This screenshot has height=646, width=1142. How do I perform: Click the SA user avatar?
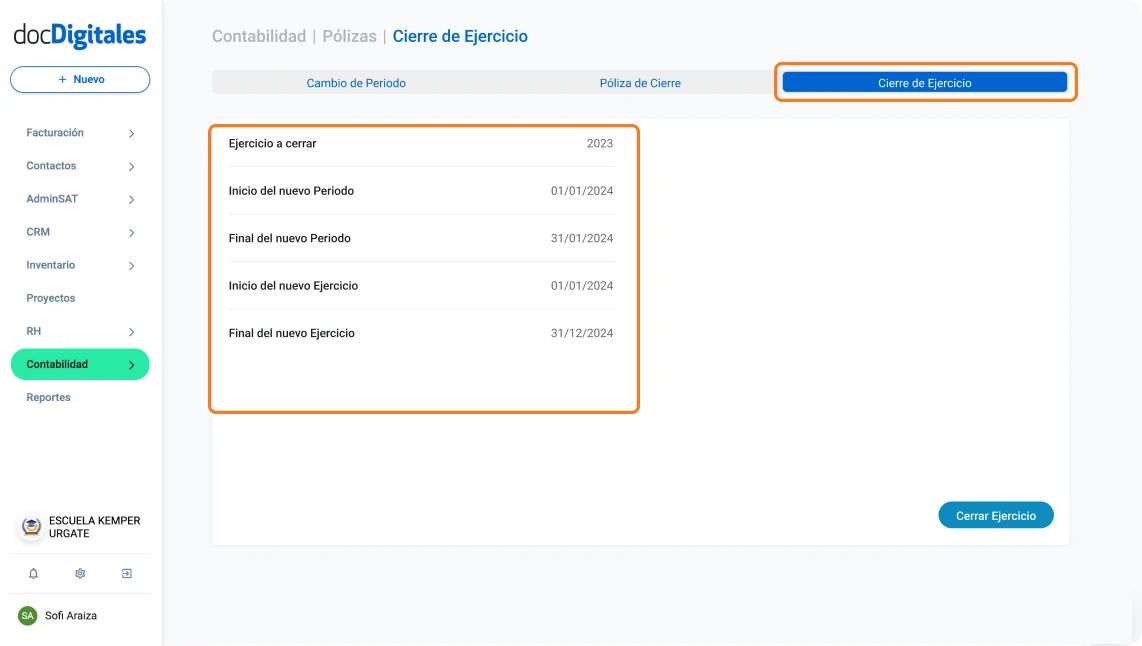click(x=28, y=616)
